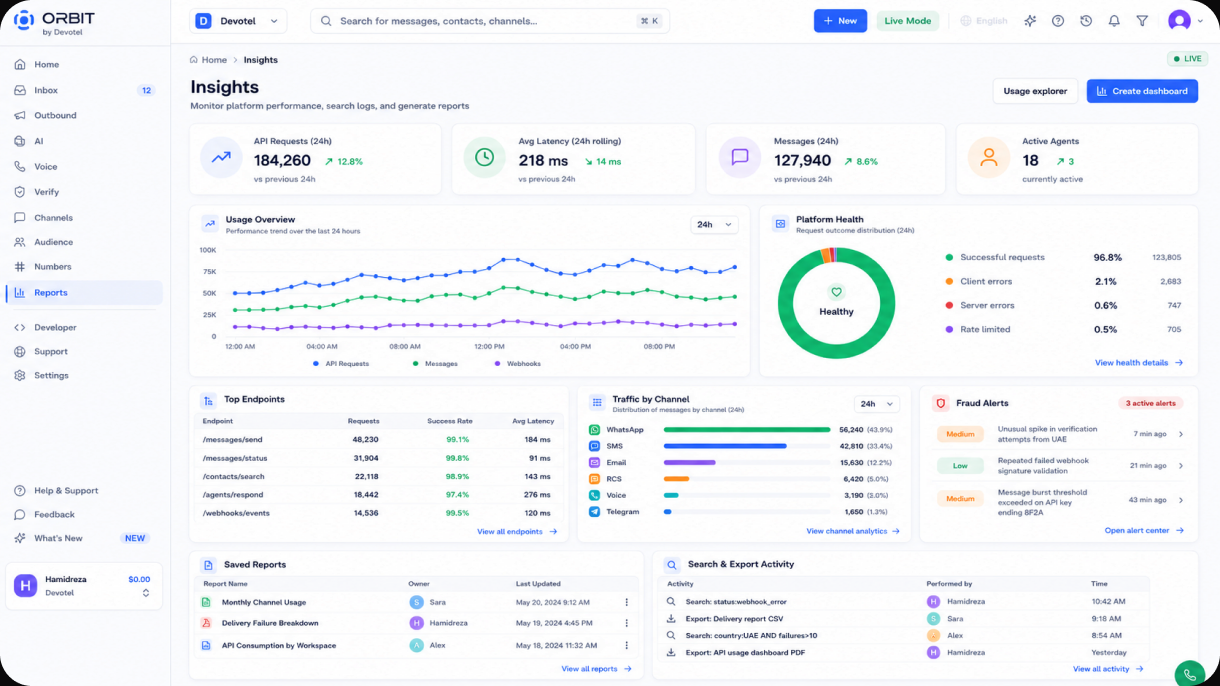The width and height of the screenshot is (1220, 686).
Task: Click the Create dashboard button
Action: 1142,91
